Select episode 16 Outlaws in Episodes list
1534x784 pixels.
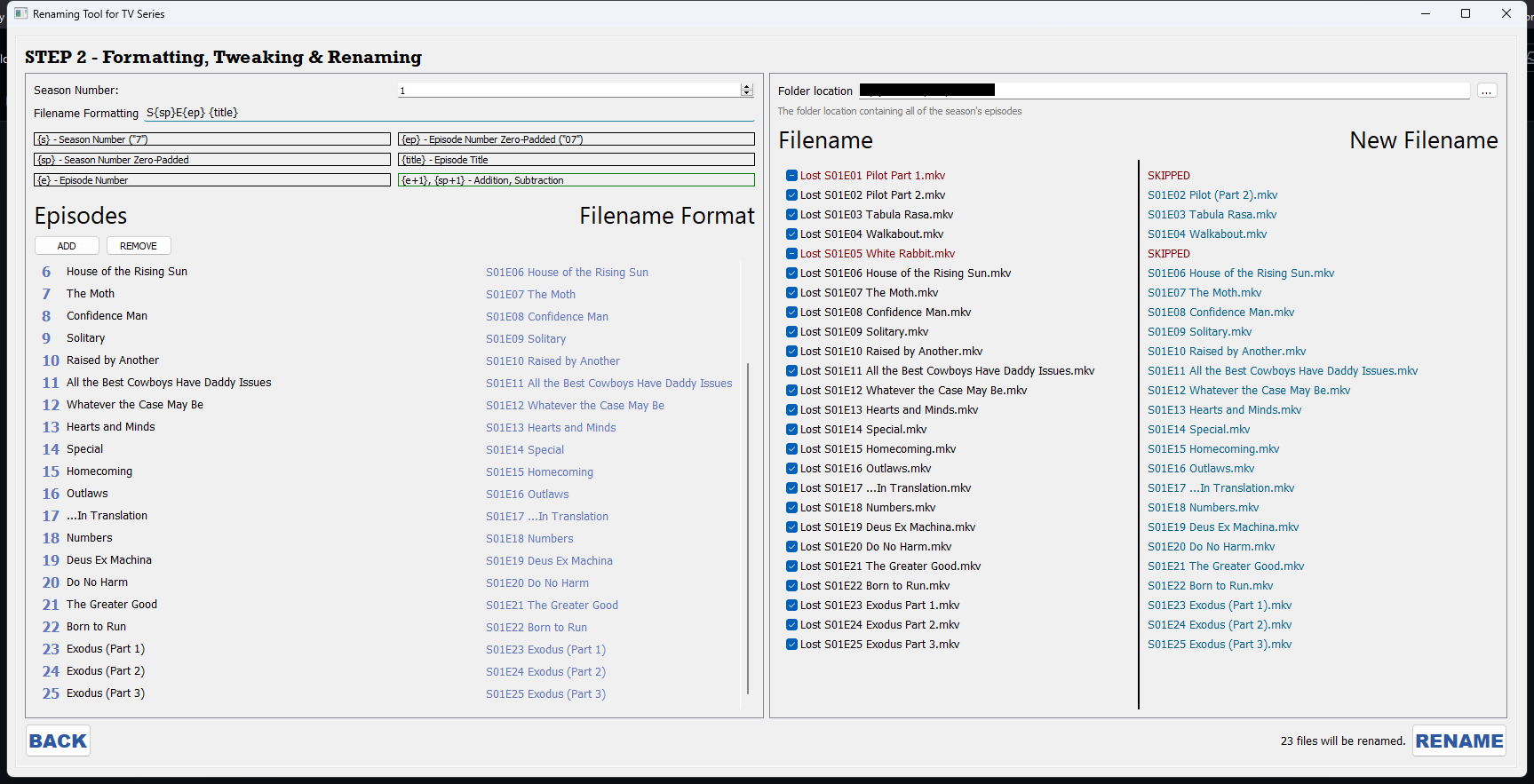(87, 494)
